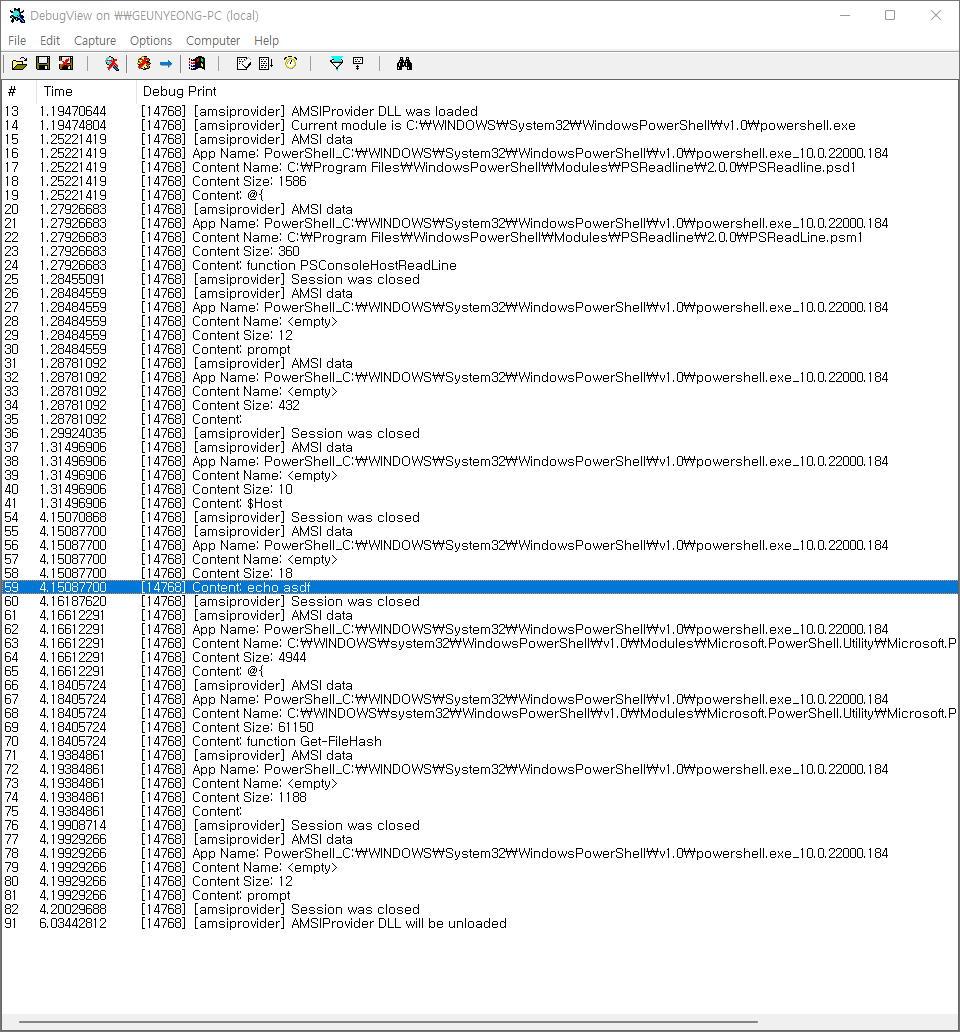Toggle Capture Kernel bug icon

point(143,64)
